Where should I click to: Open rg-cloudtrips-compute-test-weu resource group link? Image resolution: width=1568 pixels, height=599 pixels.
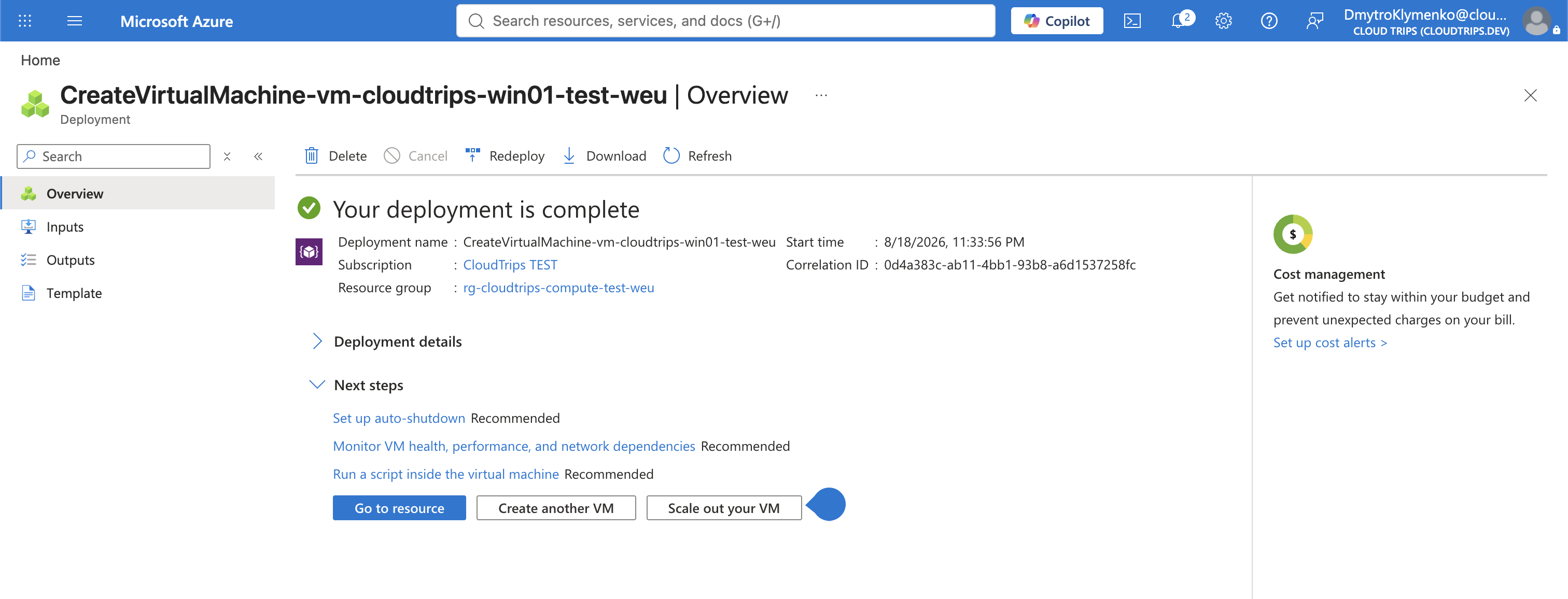point(558,288)
